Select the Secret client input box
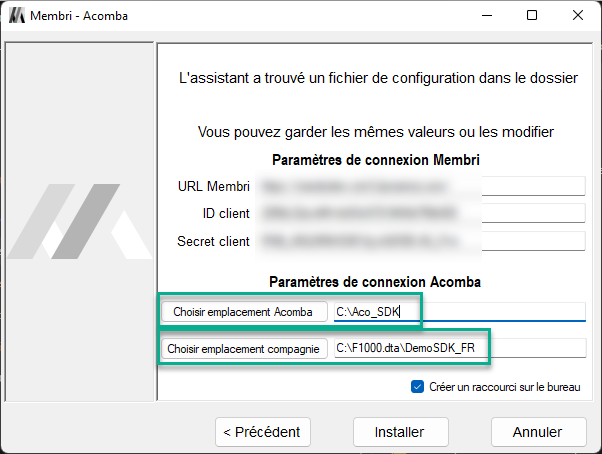The image size is (602, 454). [x=418, y=241]
